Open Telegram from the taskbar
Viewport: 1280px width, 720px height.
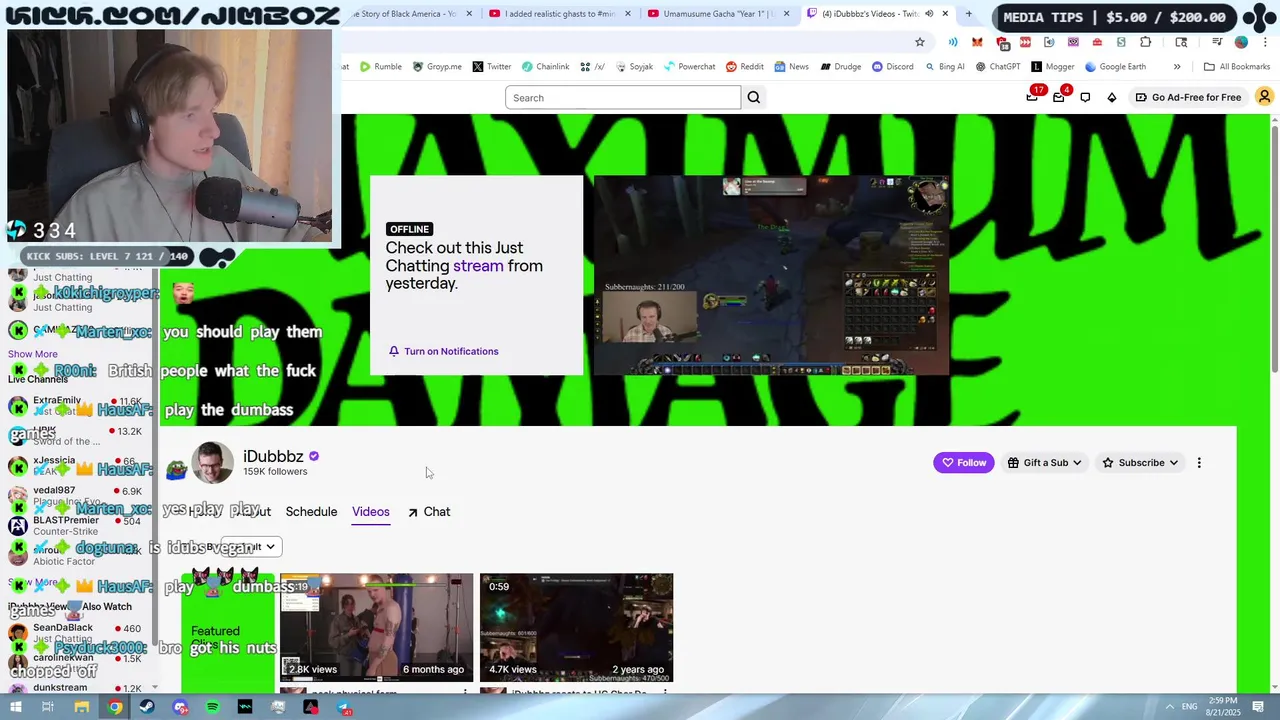(x=344, y=707)
